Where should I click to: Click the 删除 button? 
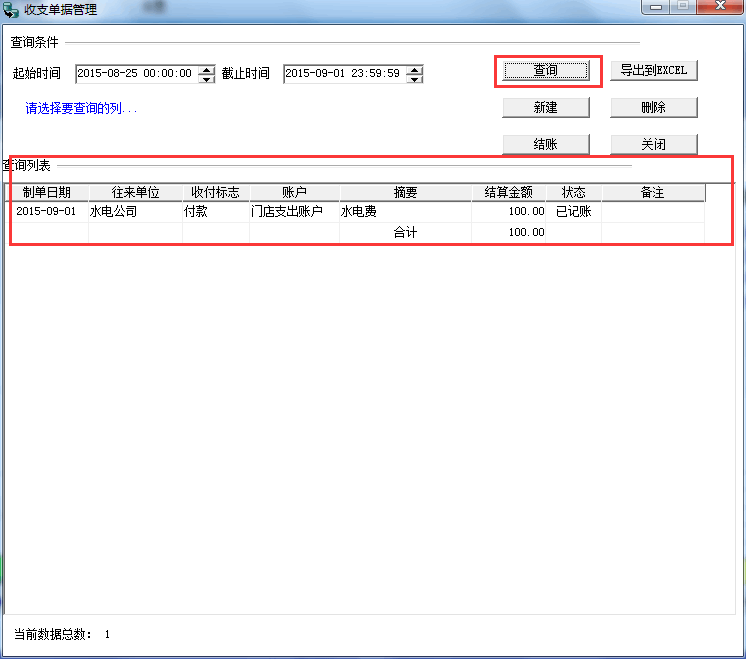pos(654,108)
